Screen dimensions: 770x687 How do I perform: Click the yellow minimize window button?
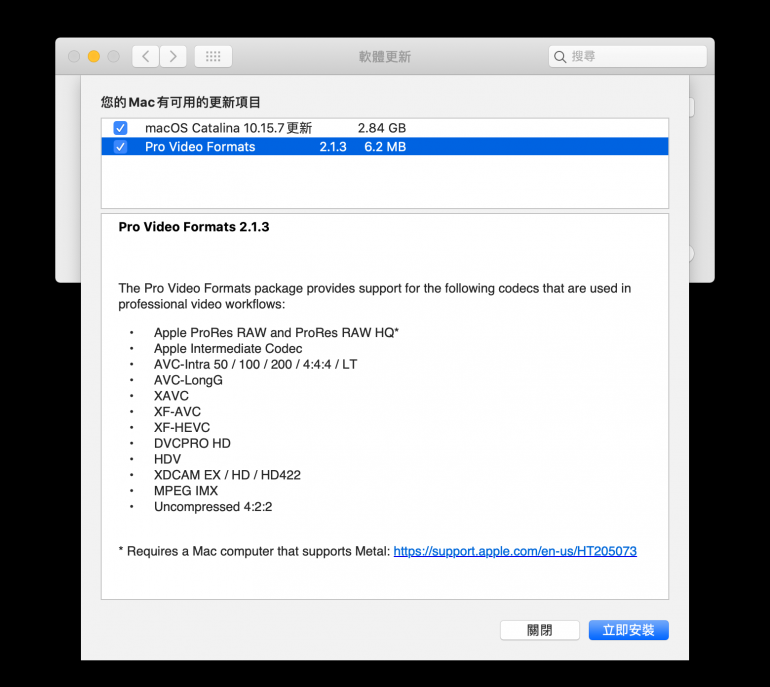[x=94, y=57]
